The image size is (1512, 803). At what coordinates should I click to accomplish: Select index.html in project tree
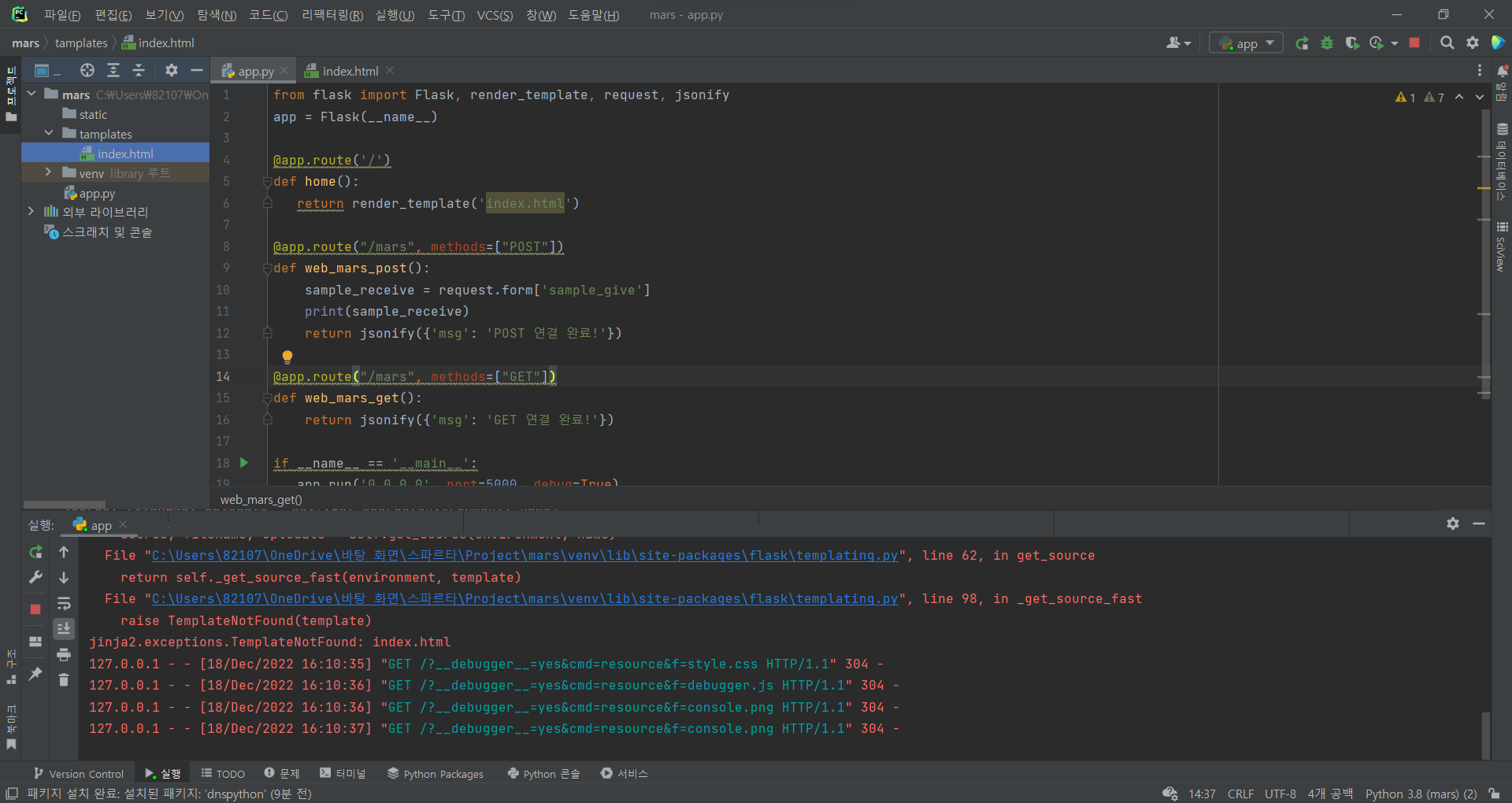(116, 154)
